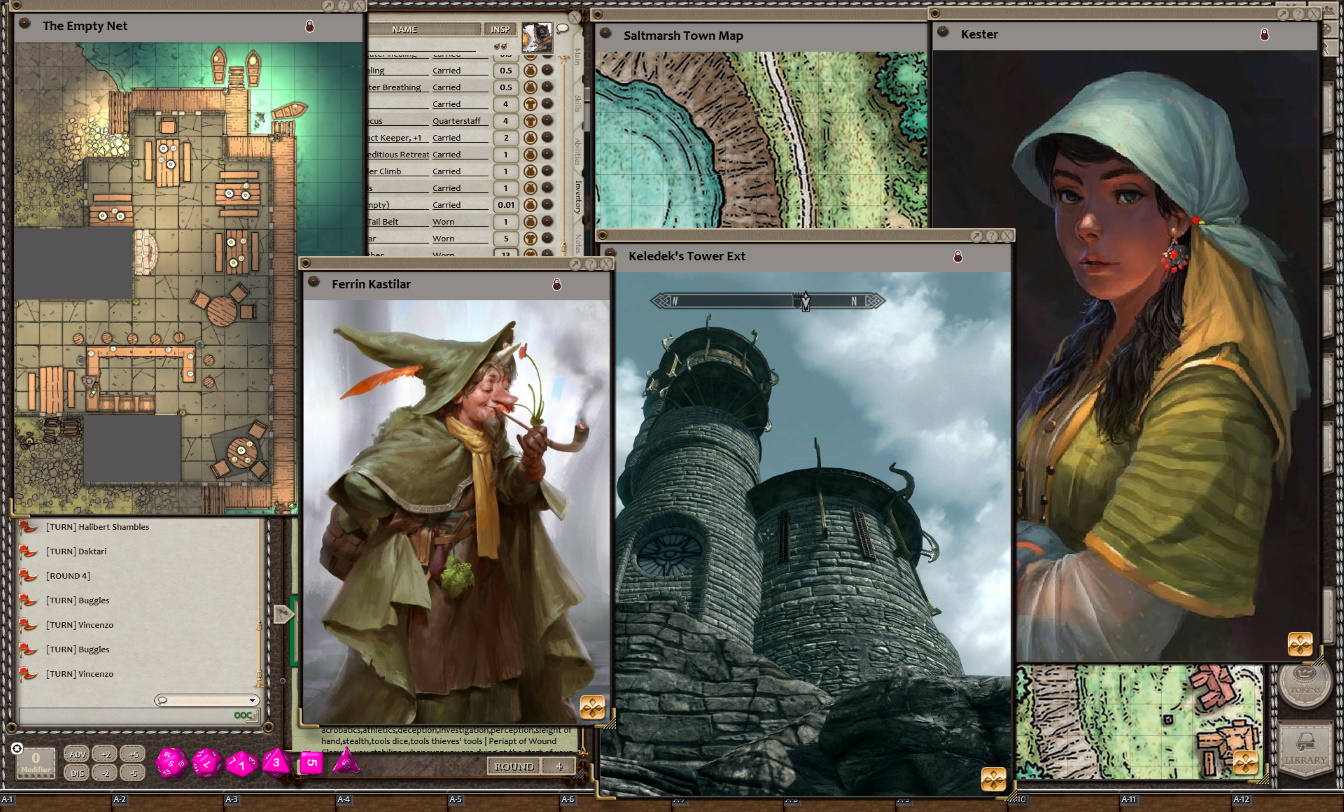
Task: Switch to Notes tab on character sheet
Action: click(x=578, y=243)
